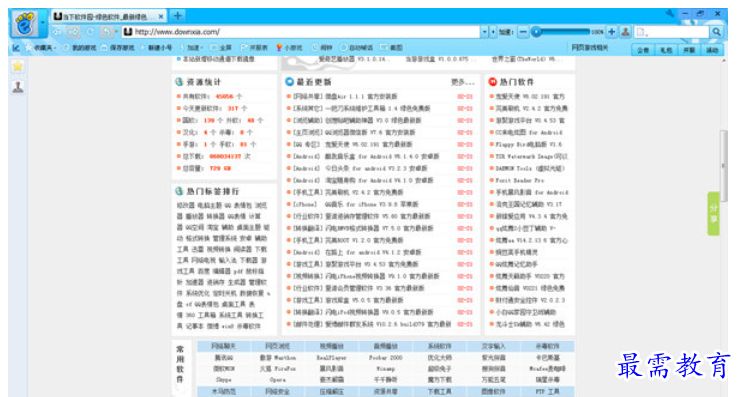Open a new tab with the plus button
Image resolution: width=739 pixels, height=397 pixels.
(178, 16)
